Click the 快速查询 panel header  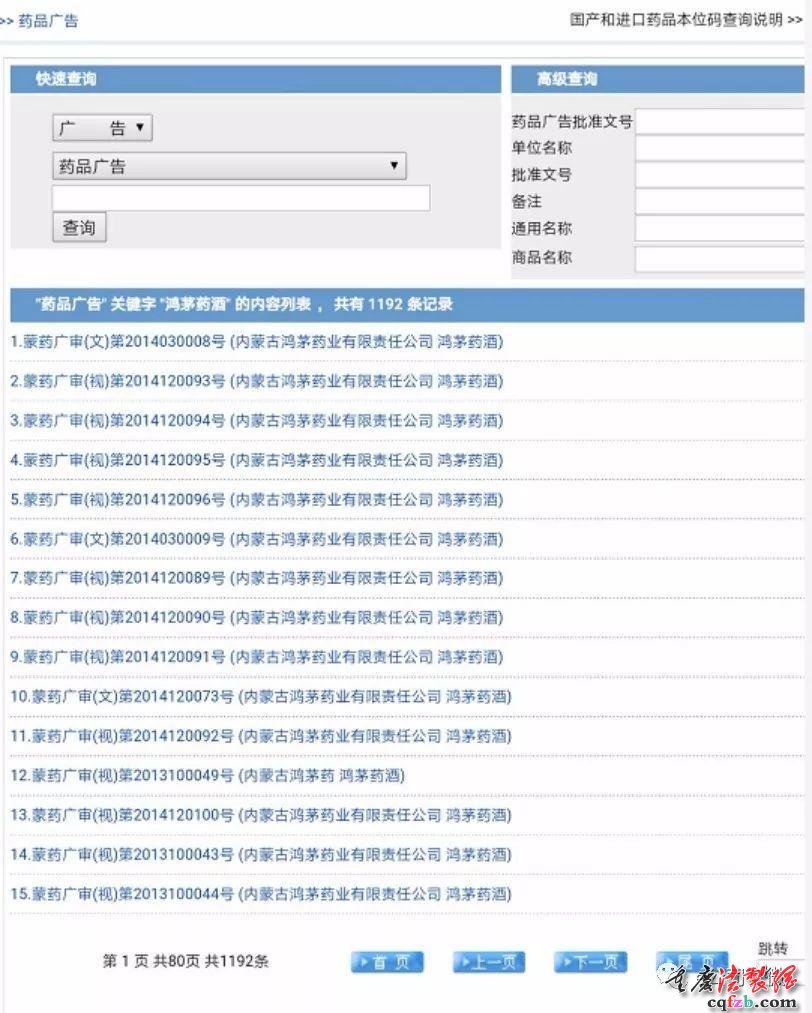(x=256, y=79)
